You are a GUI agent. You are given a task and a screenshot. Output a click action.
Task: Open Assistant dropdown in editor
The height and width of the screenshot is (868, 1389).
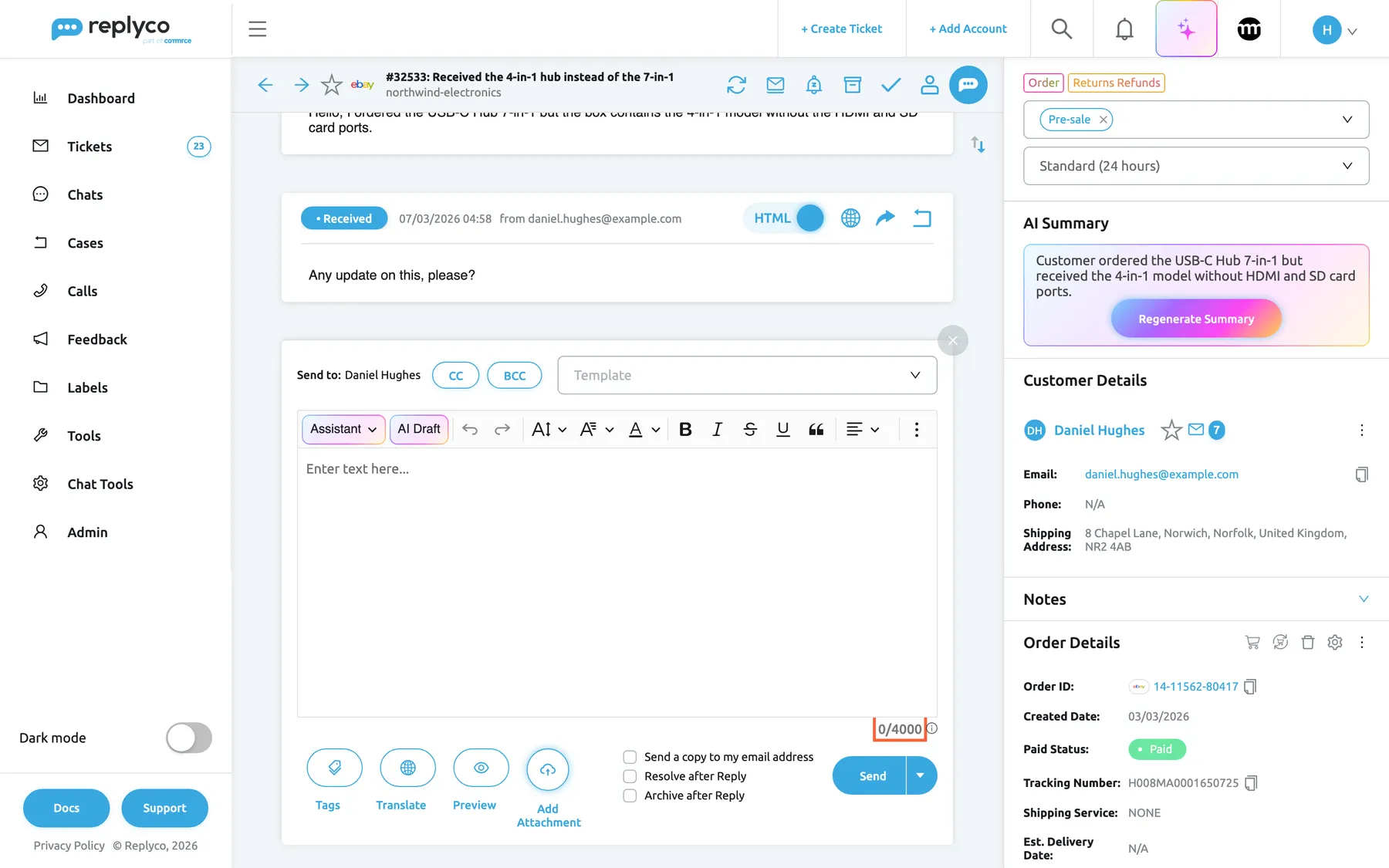343,429
